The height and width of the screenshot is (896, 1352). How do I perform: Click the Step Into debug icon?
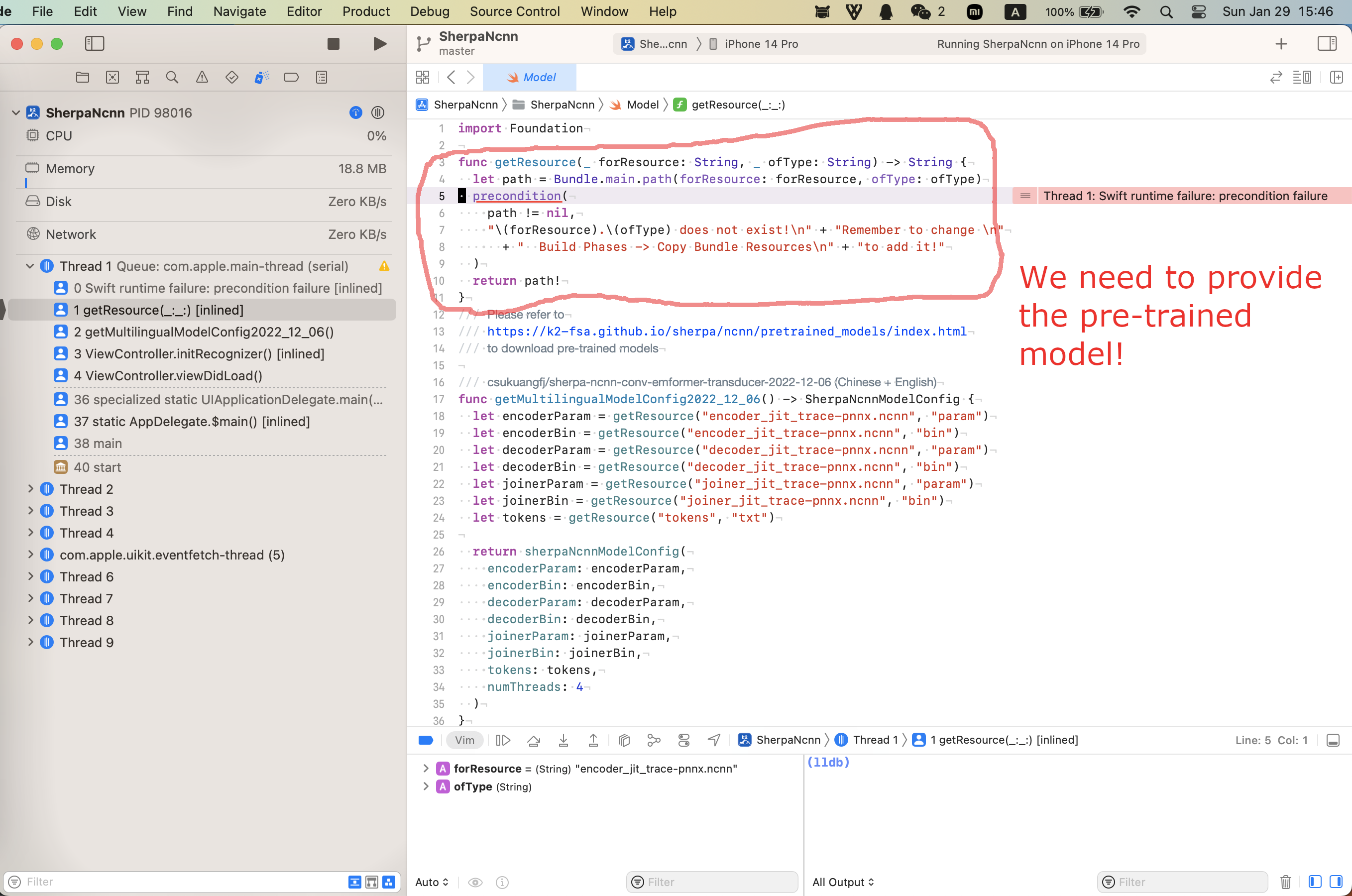[563, 740]
